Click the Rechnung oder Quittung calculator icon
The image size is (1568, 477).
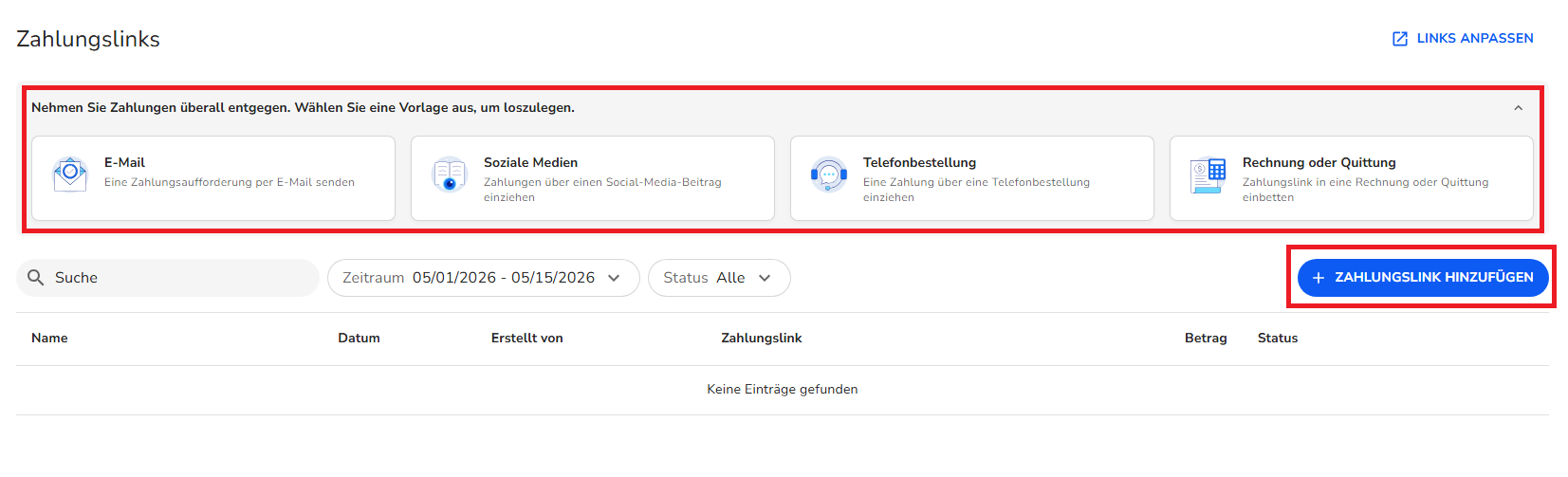click(1208, 174)
